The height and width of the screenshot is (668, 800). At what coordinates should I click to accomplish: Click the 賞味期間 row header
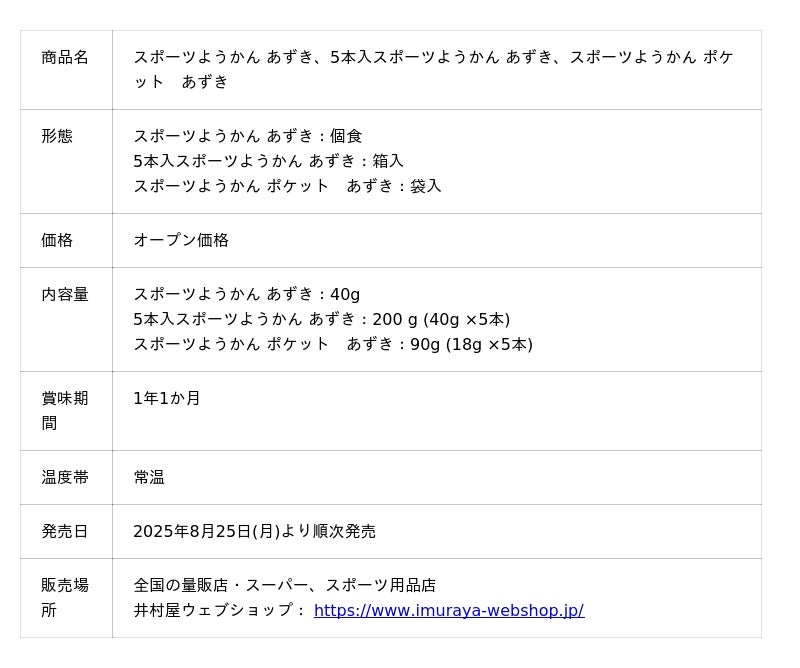65,410
